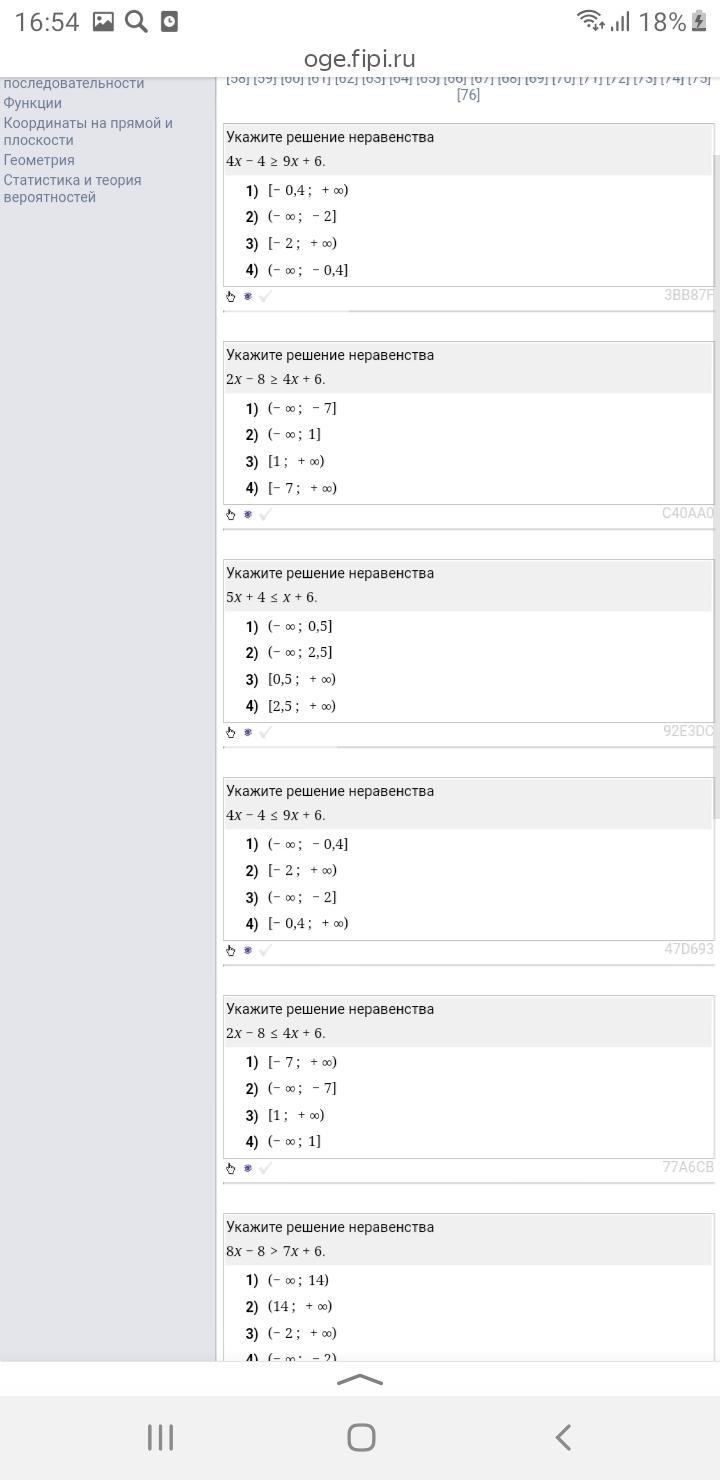The image size is (720, 1480).
Task: Click the hand icon under task 47D693
Action: [x=231, y=950]
